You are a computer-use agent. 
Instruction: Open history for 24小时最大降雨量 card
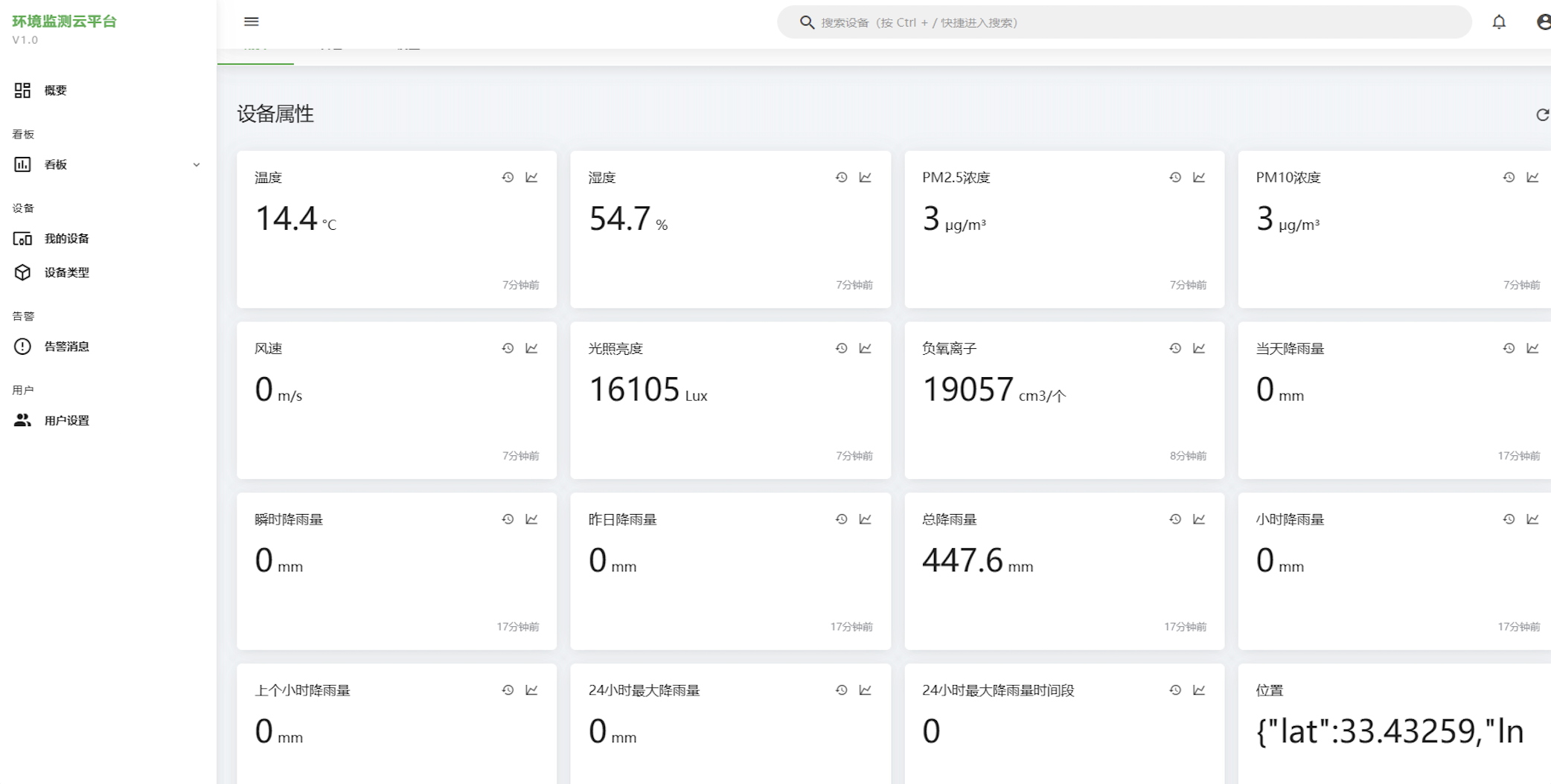[841, 690]
